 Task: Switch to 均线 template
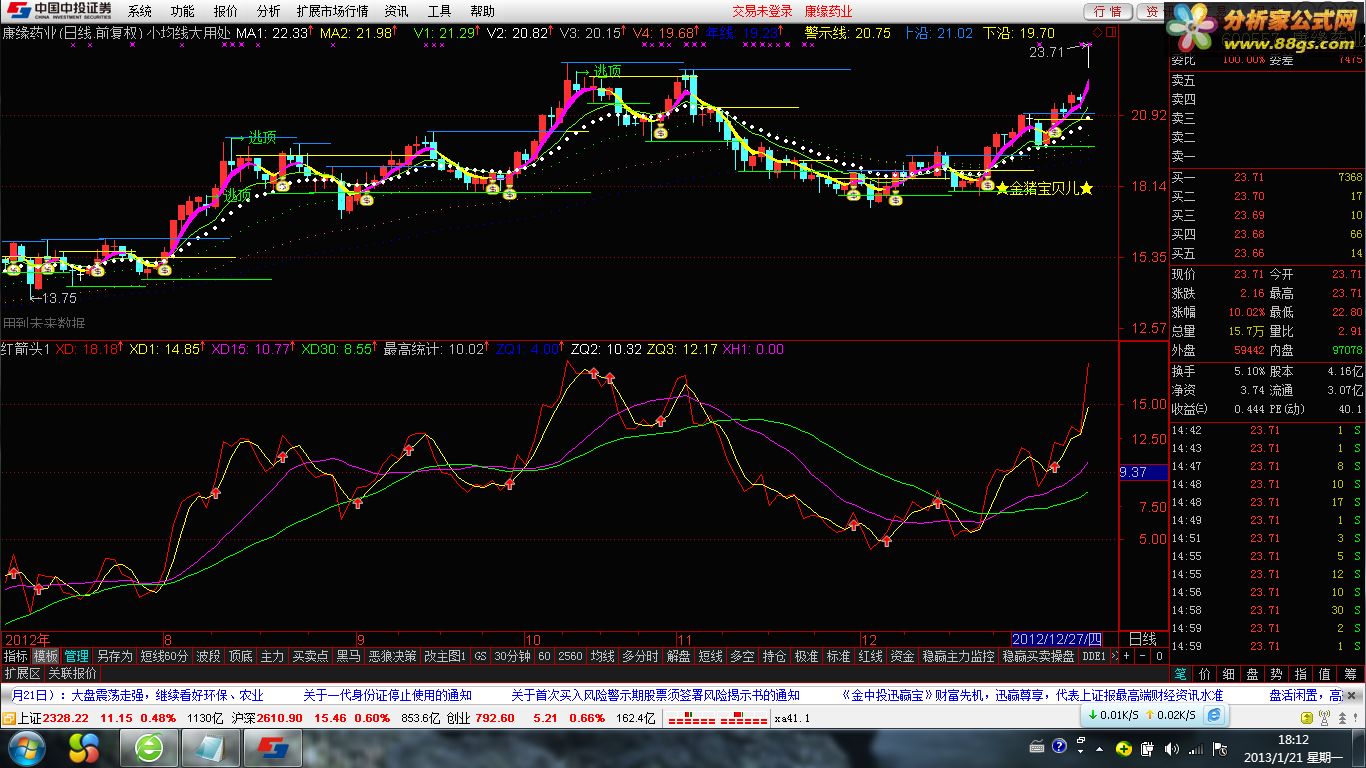(x=602, y=656)
